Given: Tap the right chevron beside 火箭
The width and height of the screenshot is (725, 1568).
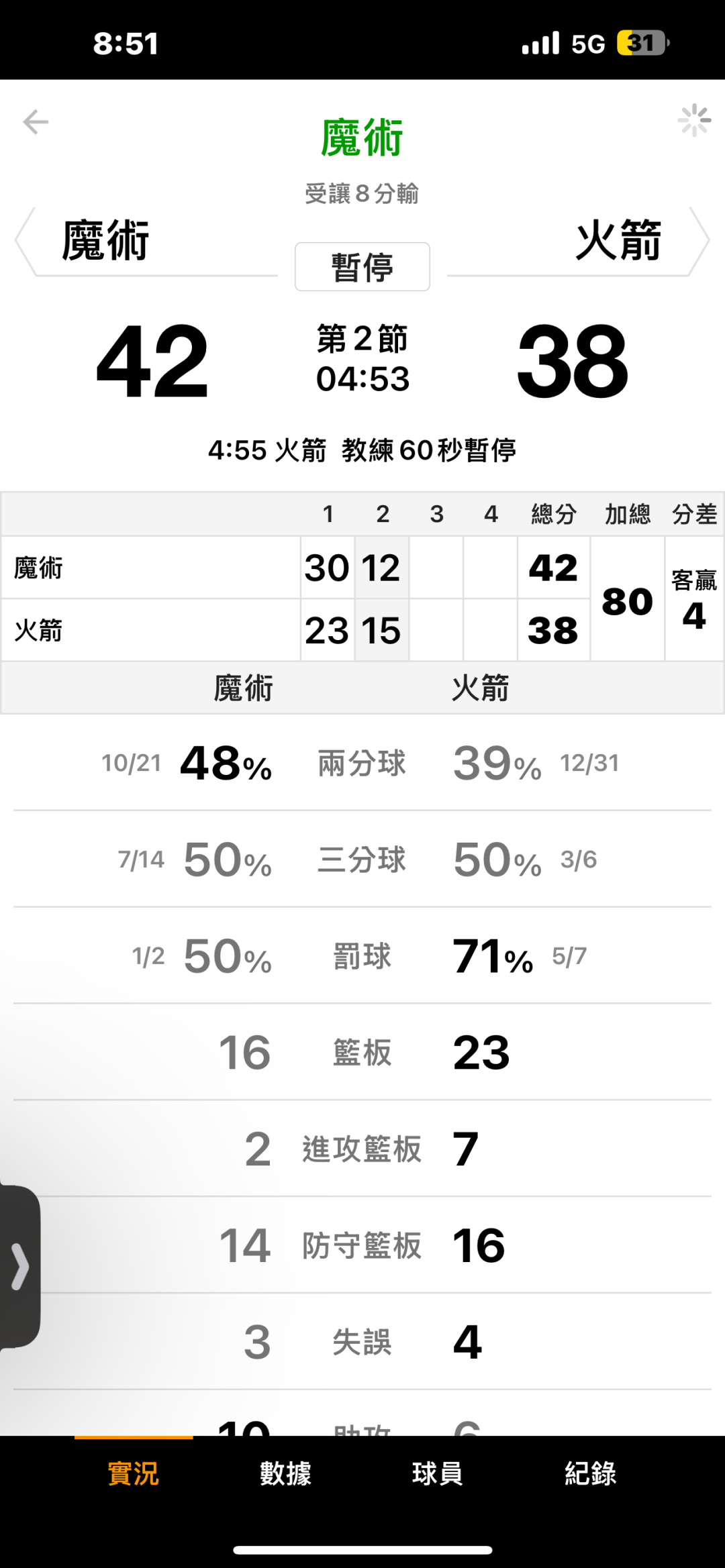Looking at the screenshot, I should pyautogui.click(x=700, y=241).
